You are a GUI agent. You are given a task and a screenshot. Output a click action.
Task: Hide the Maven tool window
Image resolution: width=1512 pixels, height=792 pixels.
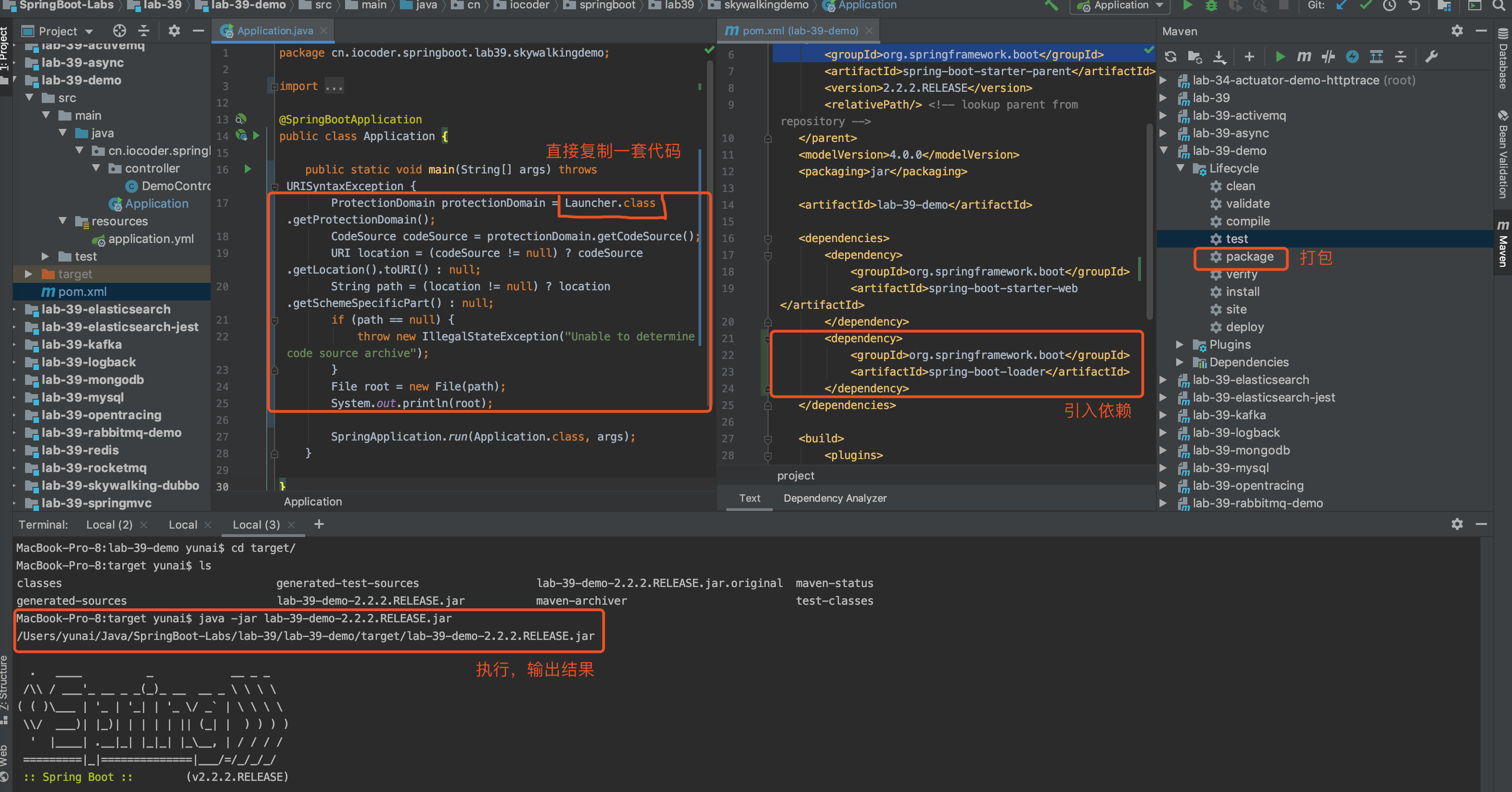1481,31
